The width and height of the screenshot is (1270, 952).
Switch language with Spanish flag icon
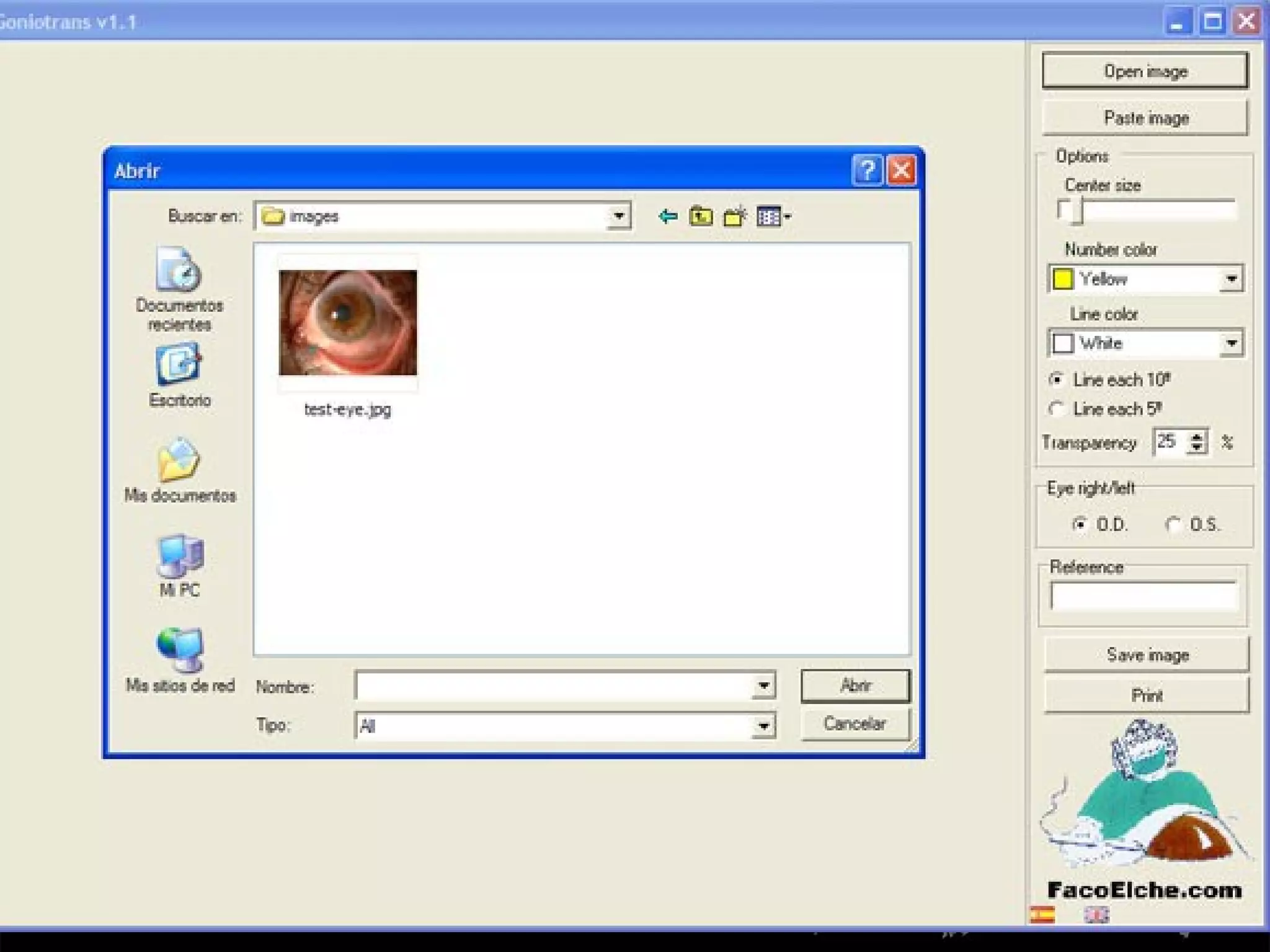1042,915
